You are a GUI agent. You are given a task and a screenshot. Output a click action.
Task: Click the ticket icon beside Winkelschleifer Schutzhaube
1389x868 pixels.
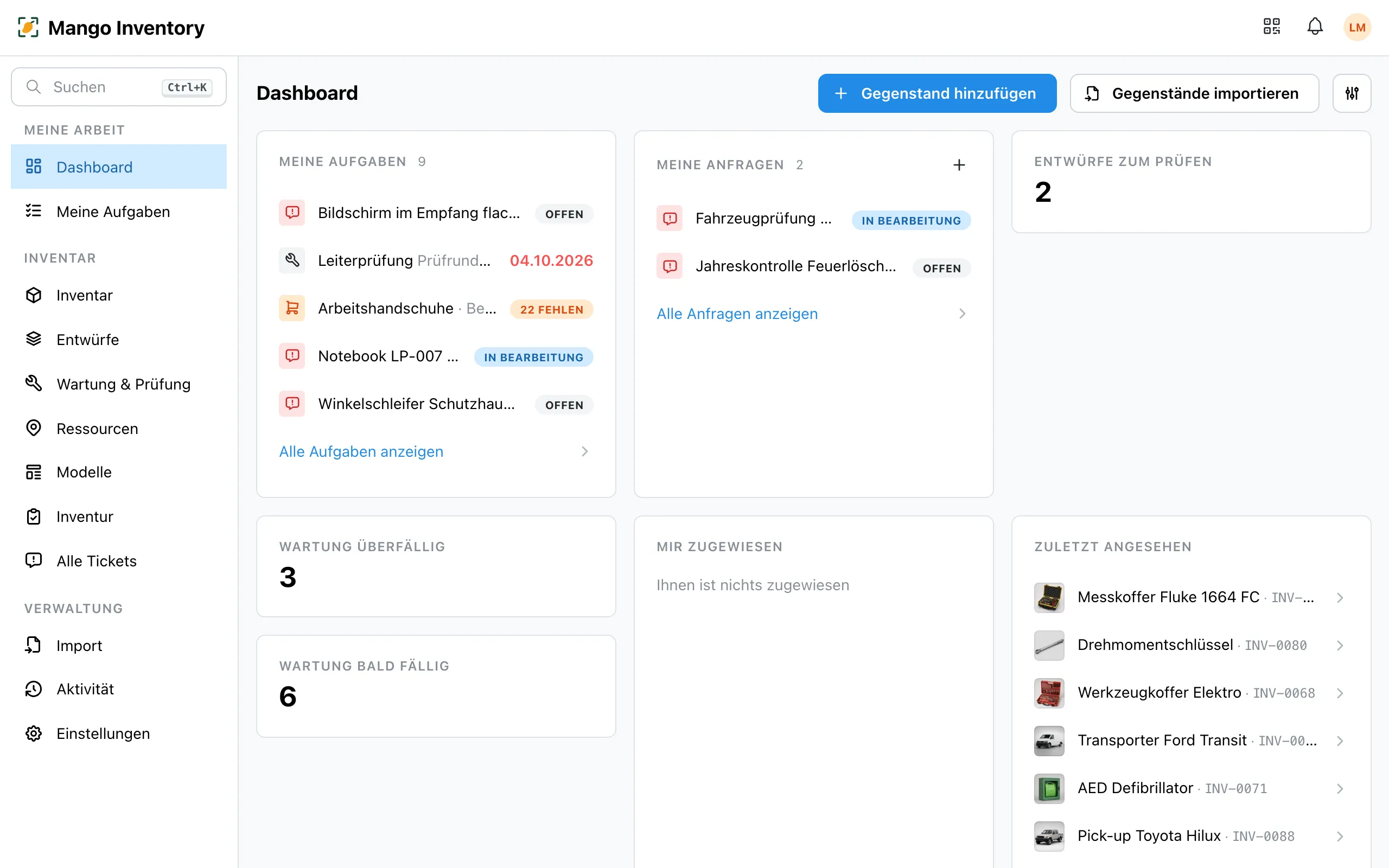(292, 404)
